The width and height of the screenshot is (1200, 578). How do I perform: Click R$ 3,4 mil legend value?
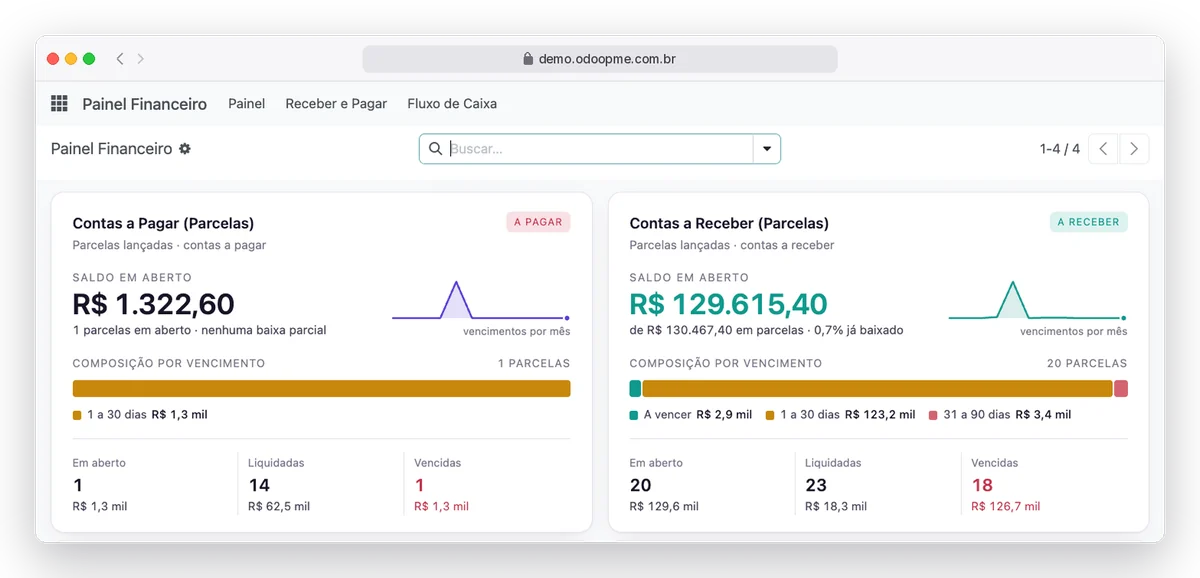pyautogui.click(x=1043, y=415)
